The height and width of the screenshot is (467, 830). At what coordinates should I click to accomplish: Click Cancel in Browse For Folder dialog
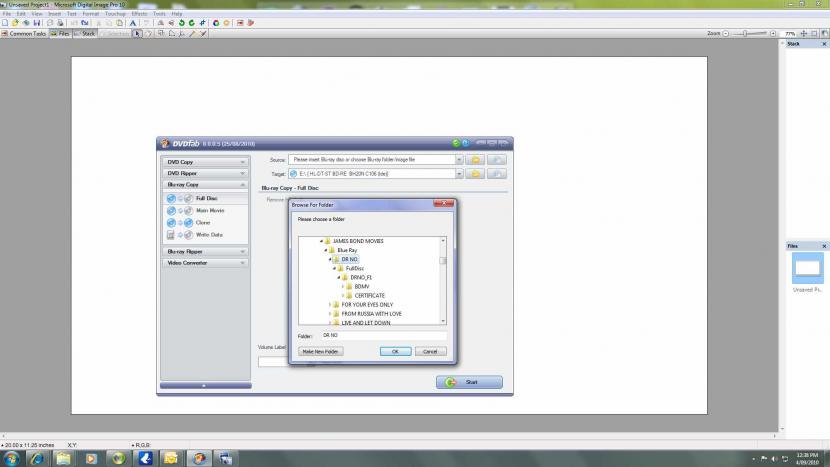click(x=430, y=352)
